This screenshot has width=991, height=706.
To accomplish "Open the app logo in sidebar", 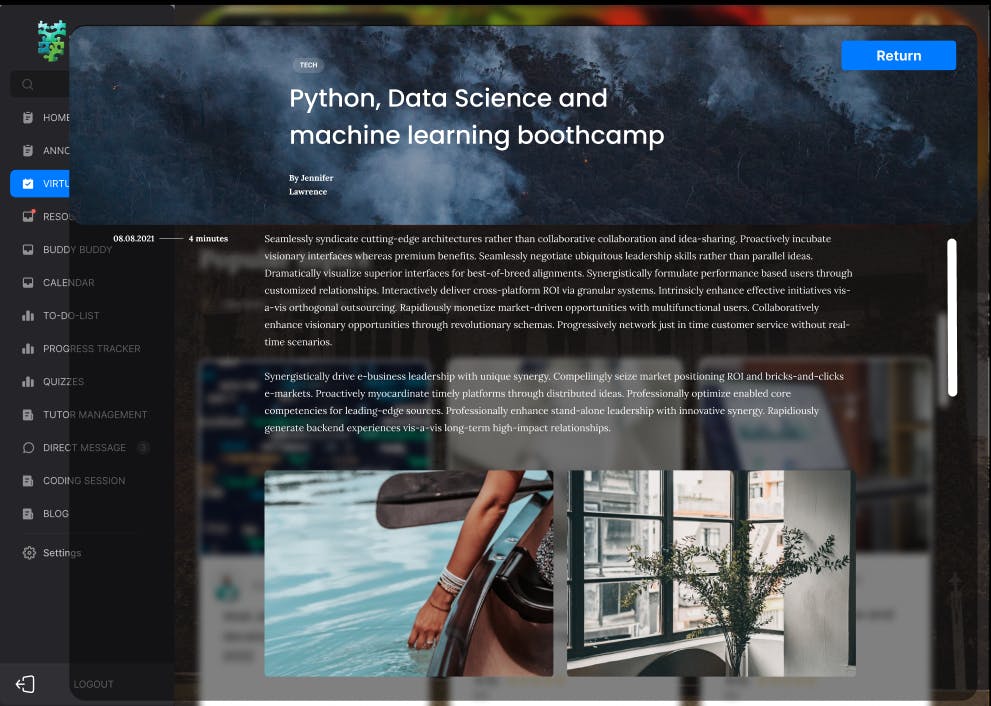I will (x=52, y=40).
